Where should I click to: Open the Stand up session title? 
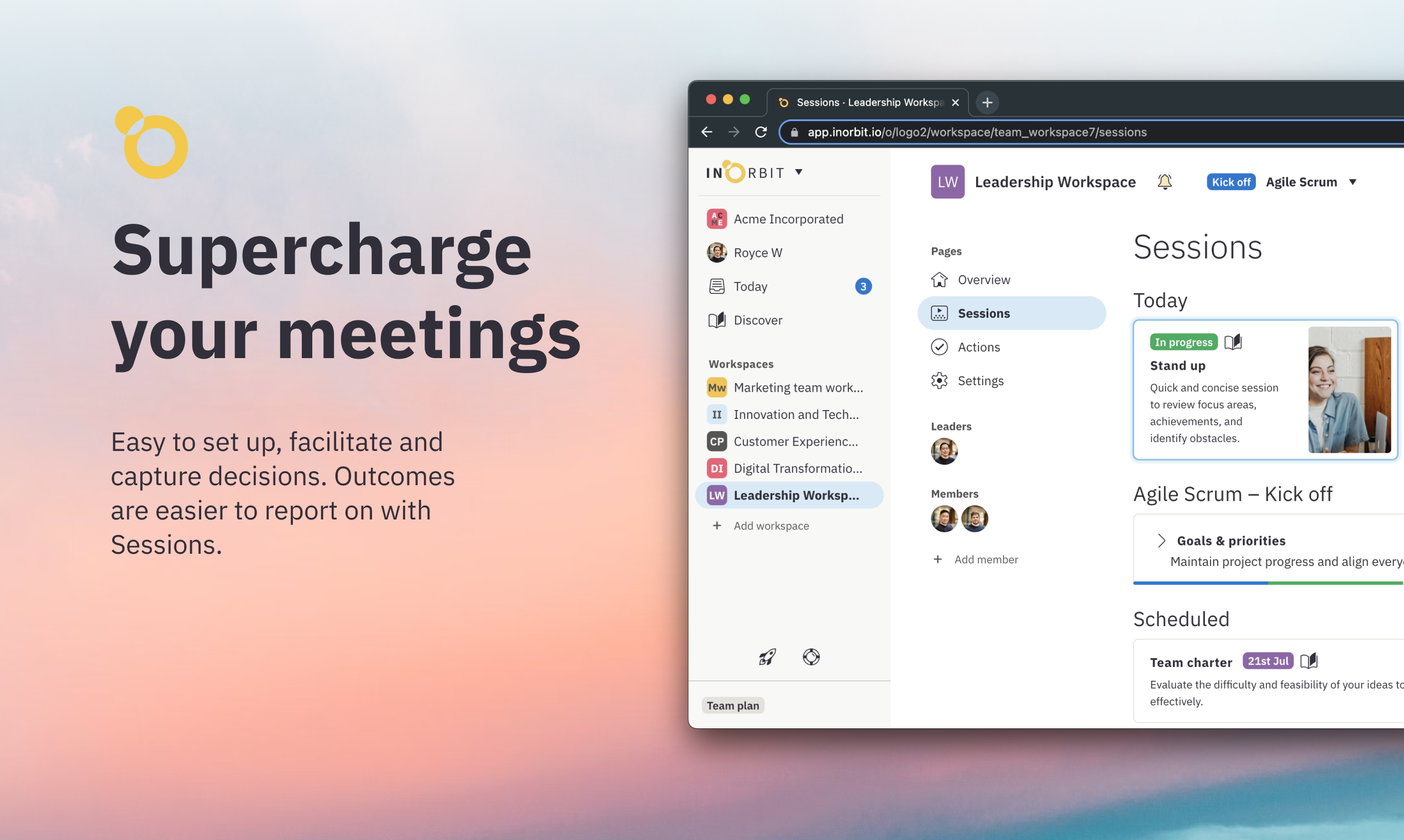(x=1177, y=366)
